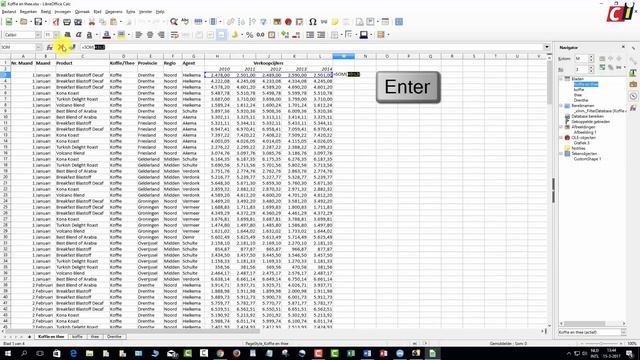Open the Bestand menu

(x=9, y=12)
